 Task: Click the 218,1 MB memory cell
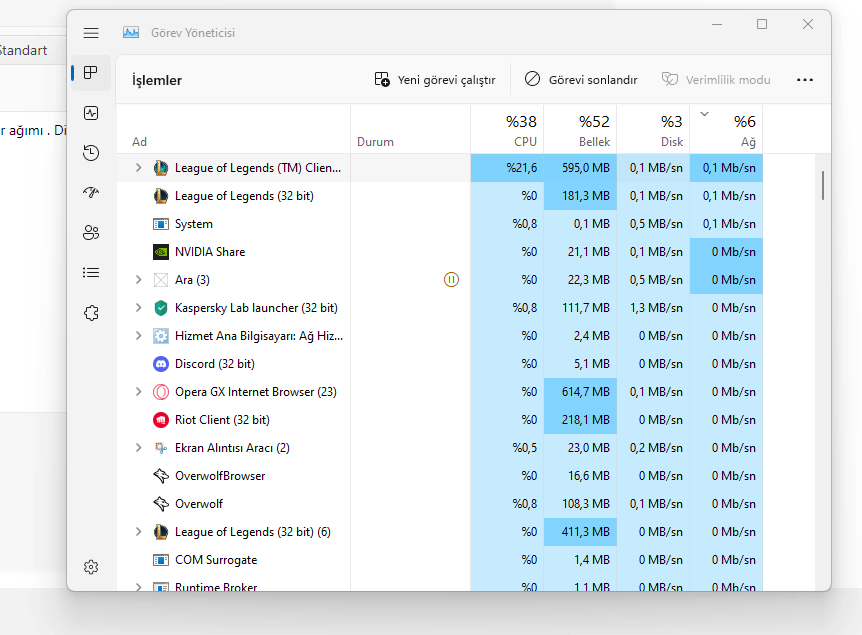coord(580,420)
